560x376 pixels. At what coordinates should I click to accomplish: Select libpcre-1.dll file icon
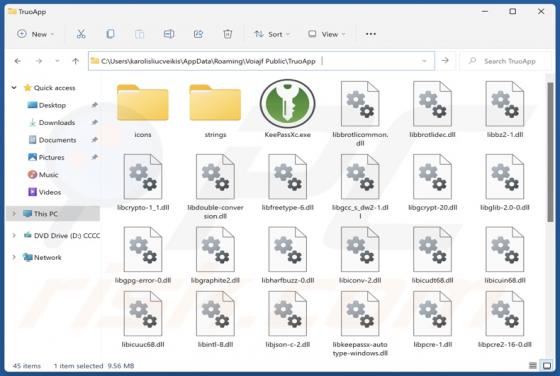[432, 314]
